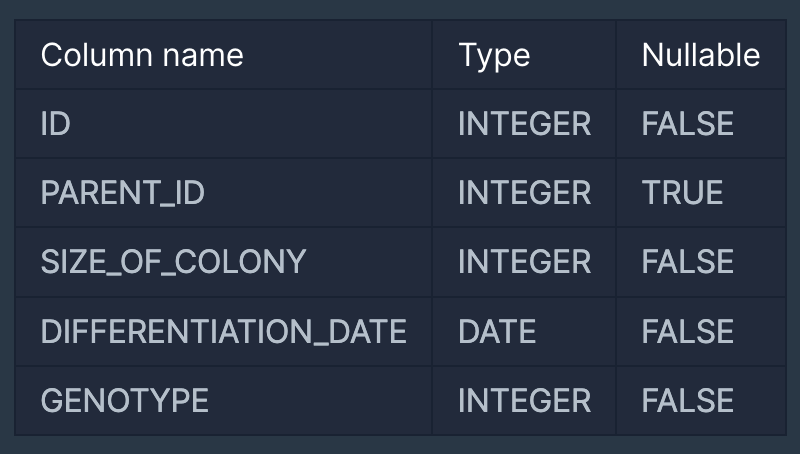Click the 'Nullable' column header
The width and height of the screenshot is (800, 454).
(x=700, y=54)
